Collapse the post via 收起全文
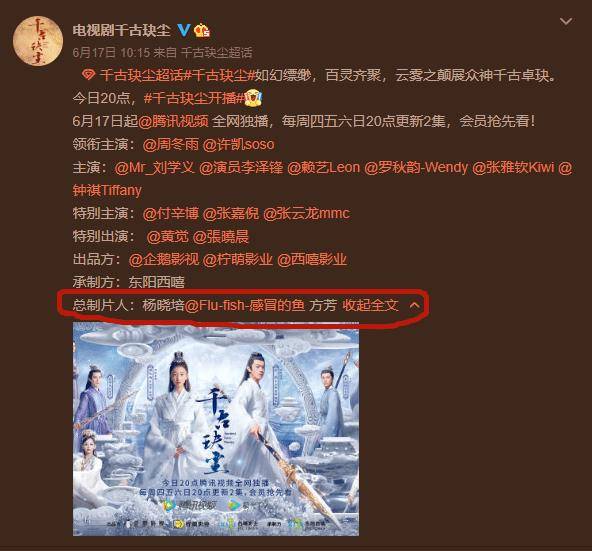This screenshot has width=592, height=551. [370, 305]
